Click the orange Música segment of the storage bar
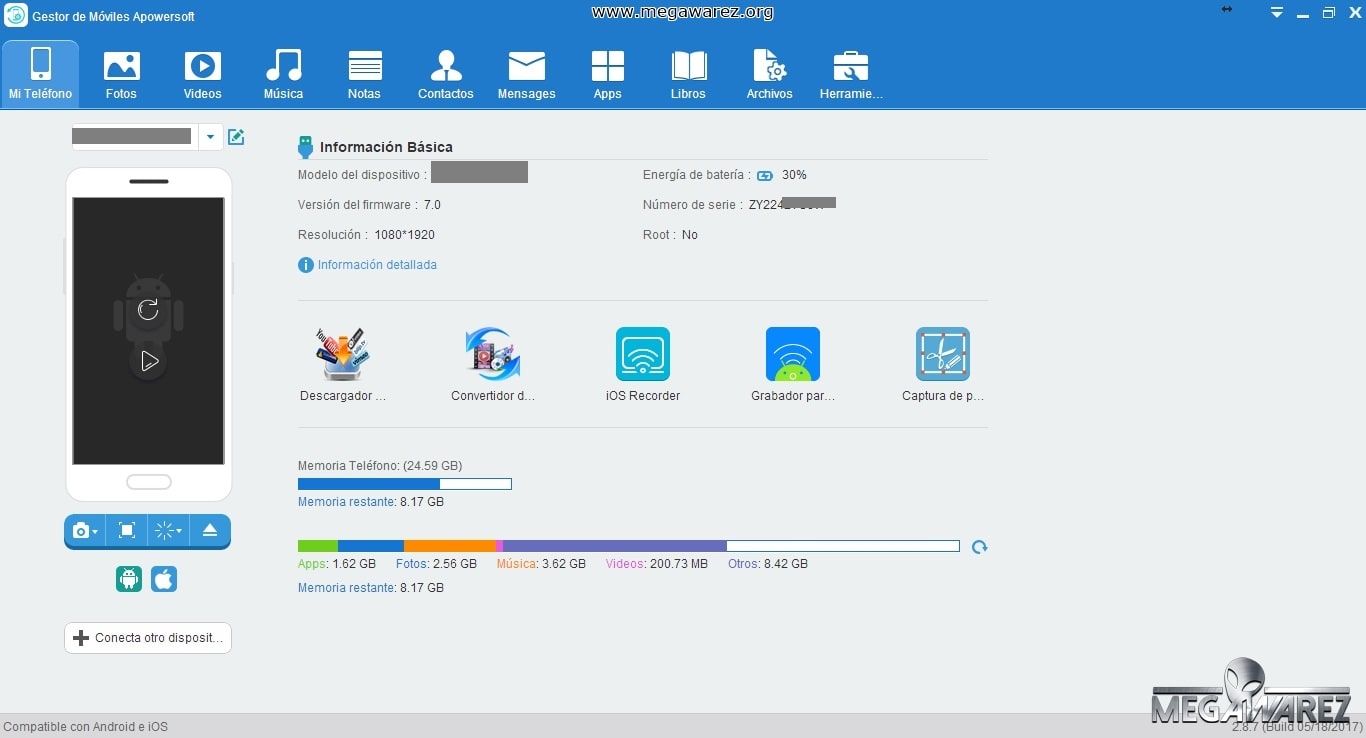This screenshot has width=1366, height=738. click(x=450, y=546)
